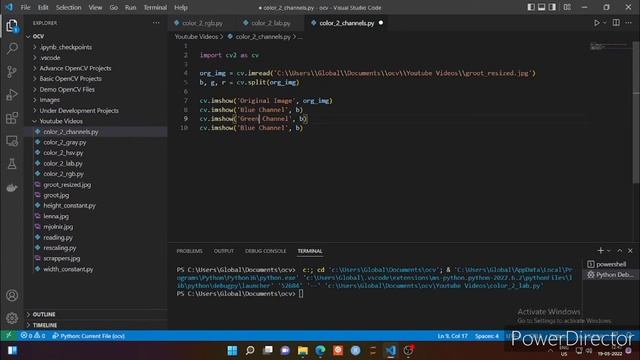
Task: Open the Explorer view in activity bar
Action: tap(12, 26)
